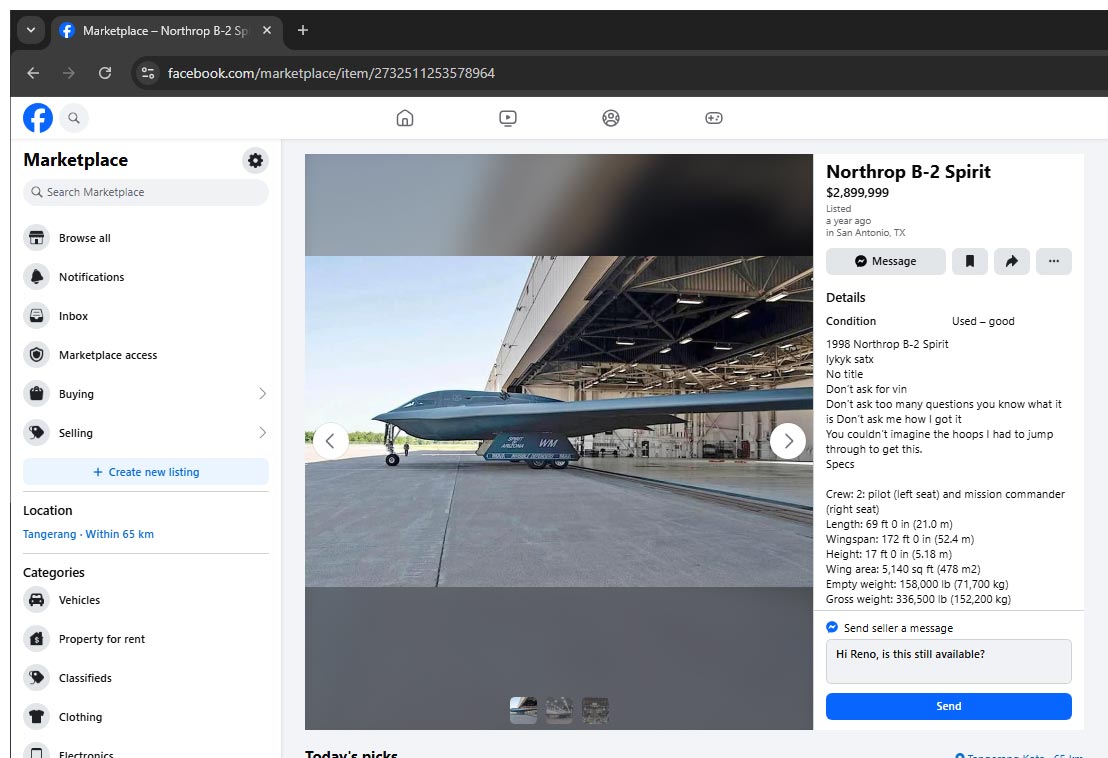Message the seller button
1108x758 pixels.
[x=885, y=261]
